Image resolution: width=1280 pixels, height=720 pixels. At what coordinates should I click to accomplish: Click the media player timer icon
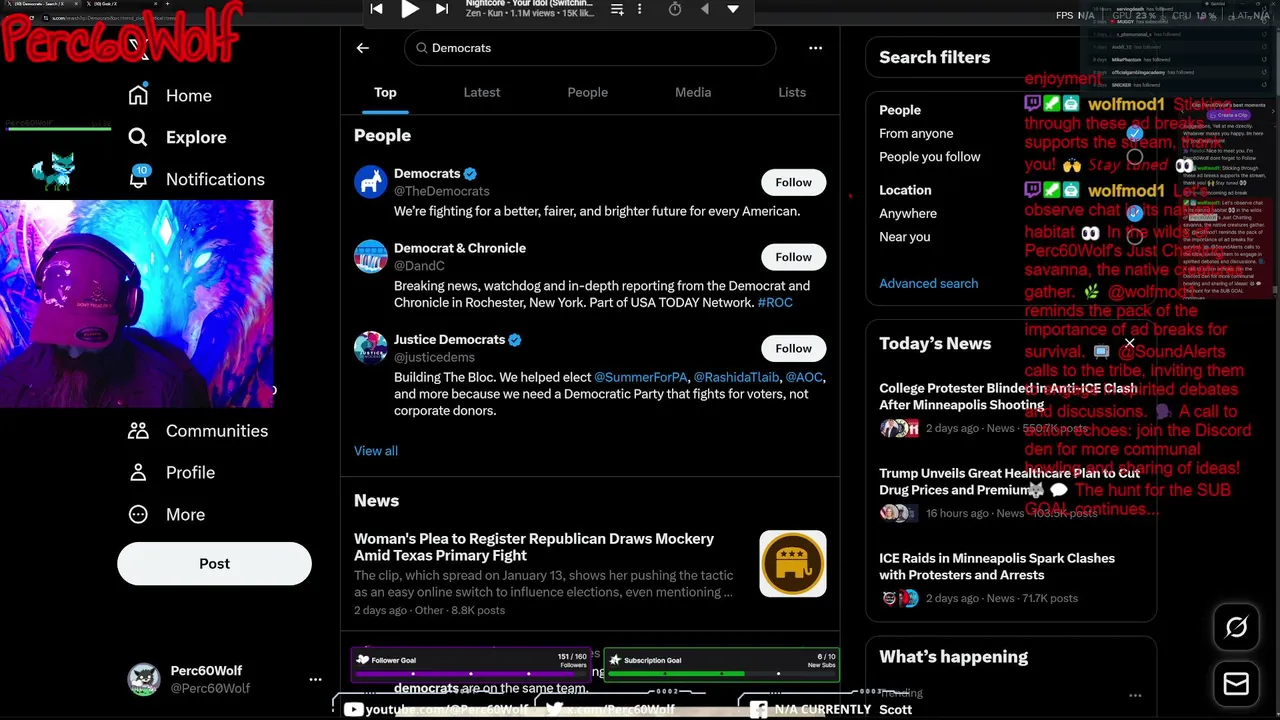pyautogui.click(x=675, y=9)
